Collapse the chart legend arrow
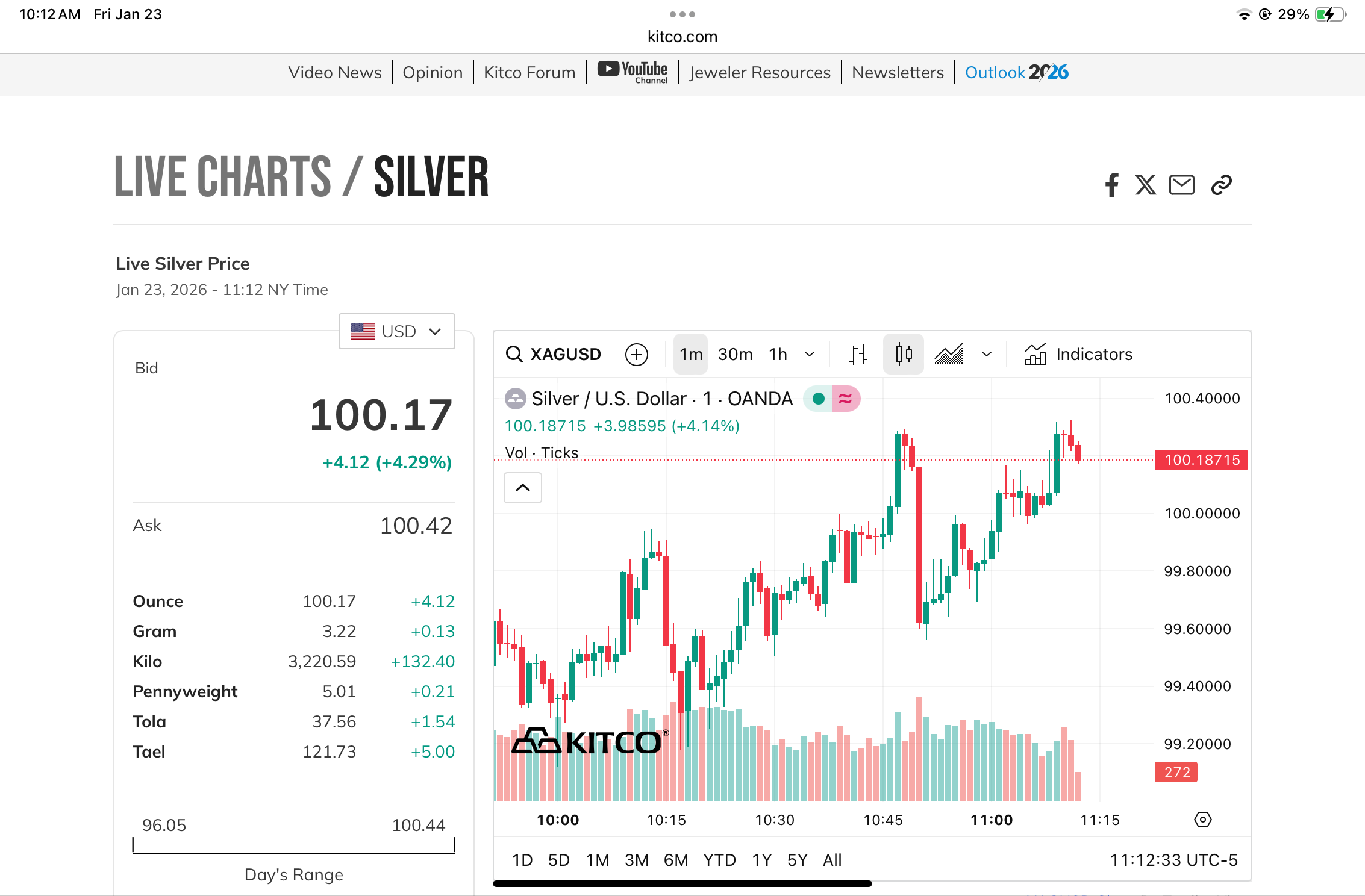This screenshot has width=1365, height=896. [523, 488]
